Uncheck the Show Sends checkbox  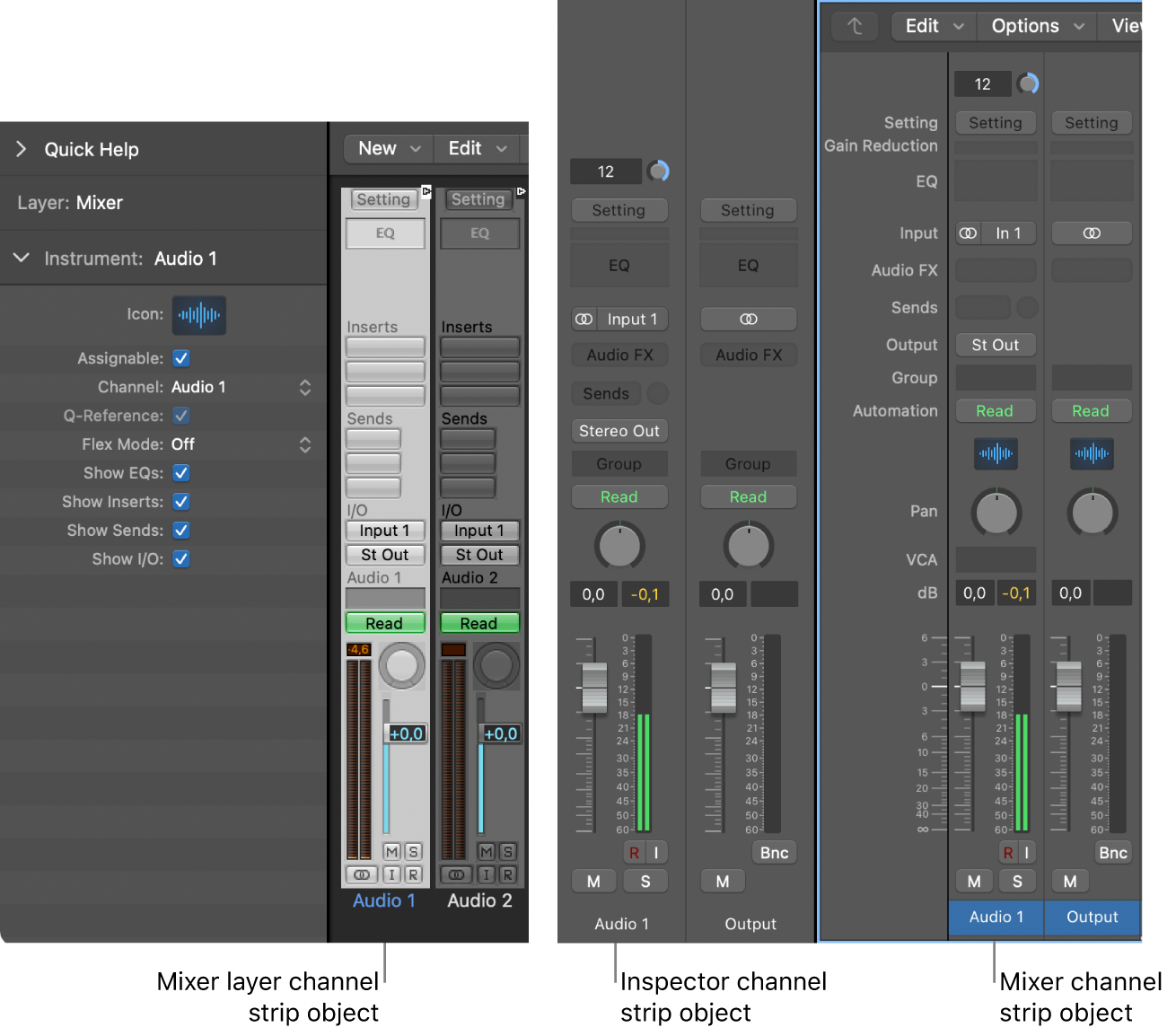point(180,530)
